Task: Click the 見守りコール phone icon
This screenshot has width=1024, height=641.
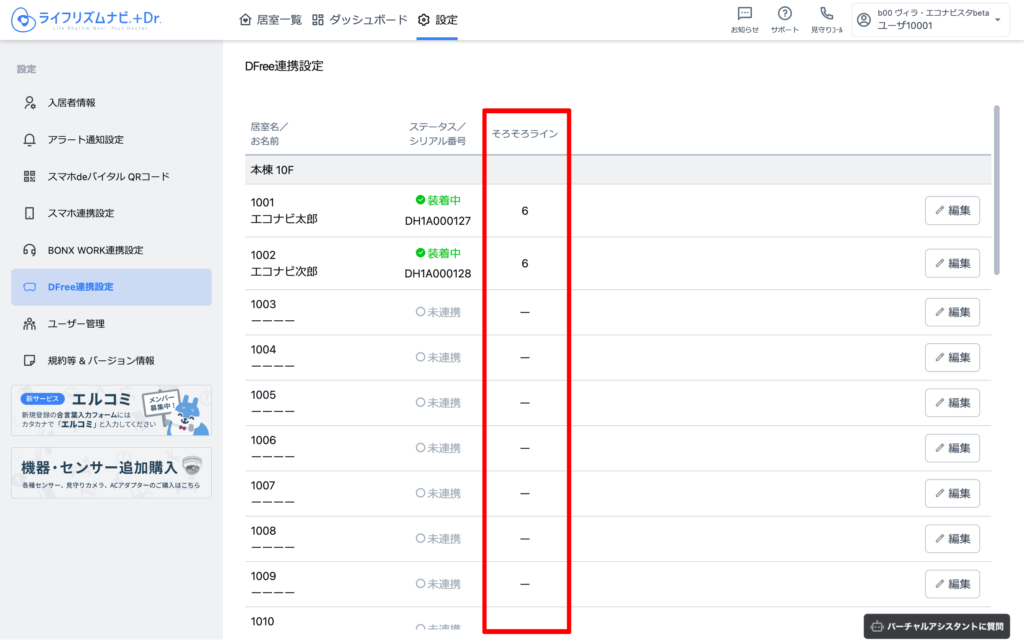Action: coord(827,20)
